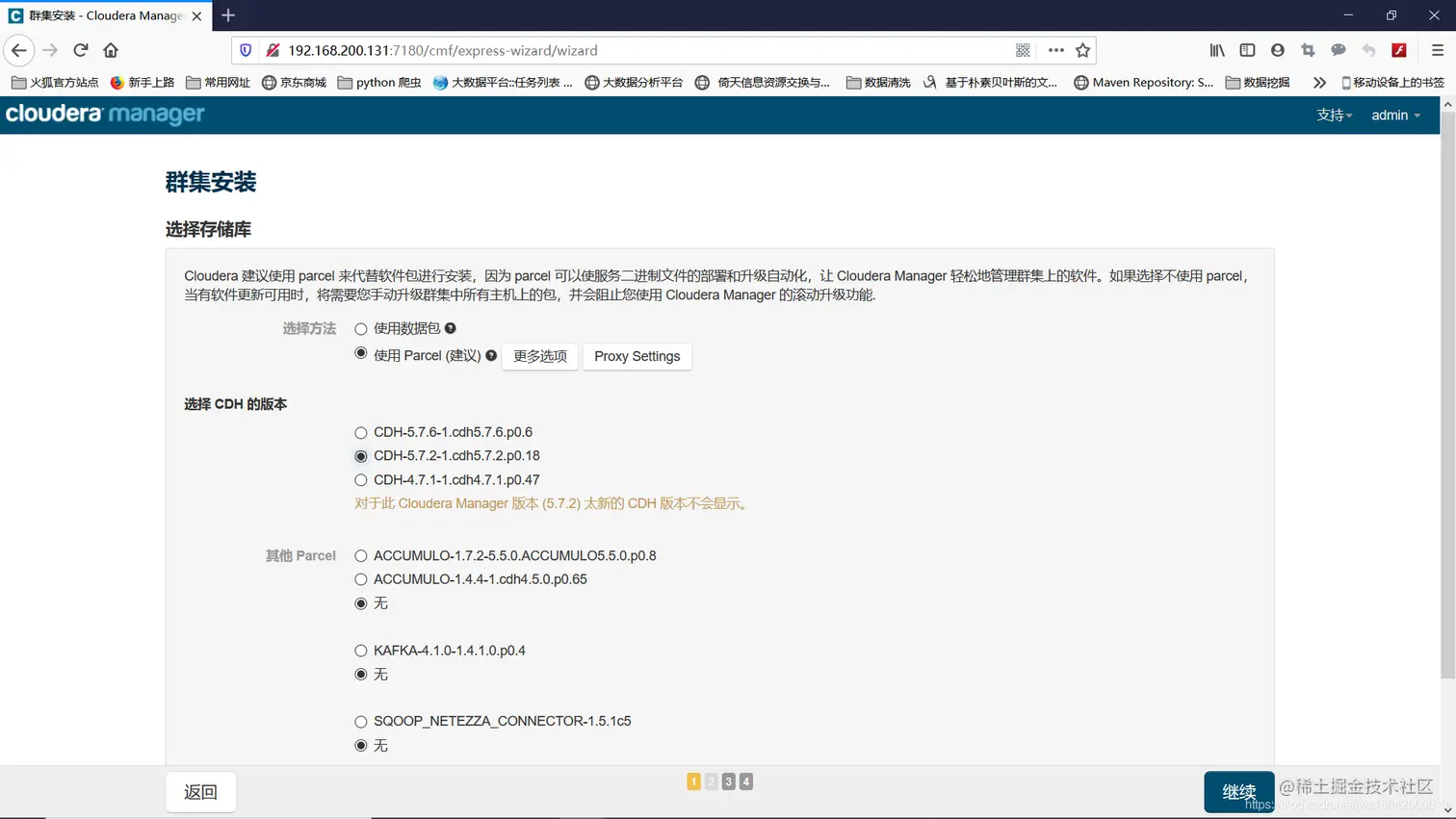Choose CDH-4.7.1-1.cdh4.7.1.p0.47 version
The image size is (1456, 819).
tap(361, 480)
